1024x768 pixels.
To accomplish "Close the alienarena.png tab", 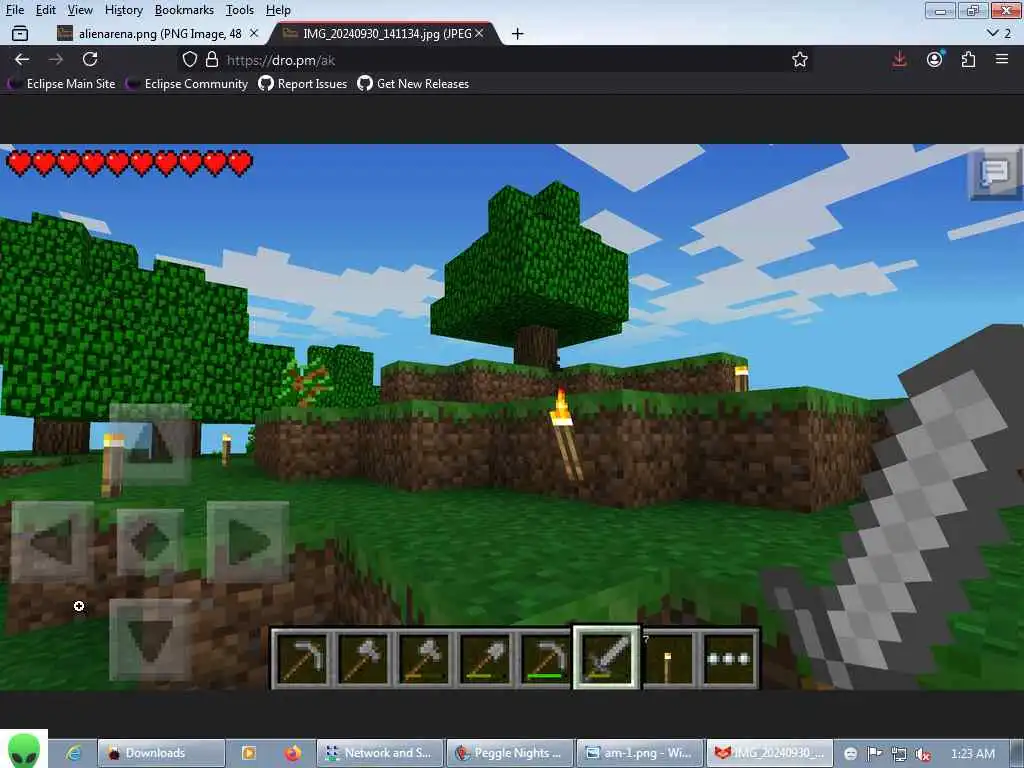I will click(254, 33).
